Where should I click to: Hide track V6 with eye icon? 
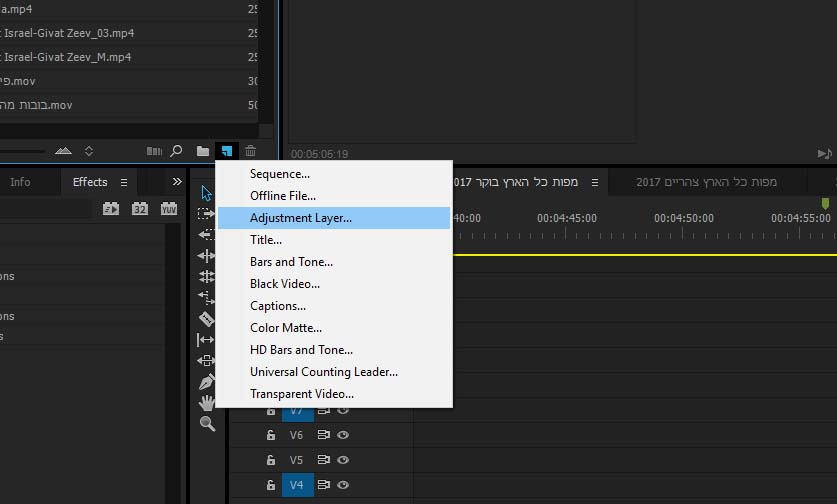pos(343,435)
